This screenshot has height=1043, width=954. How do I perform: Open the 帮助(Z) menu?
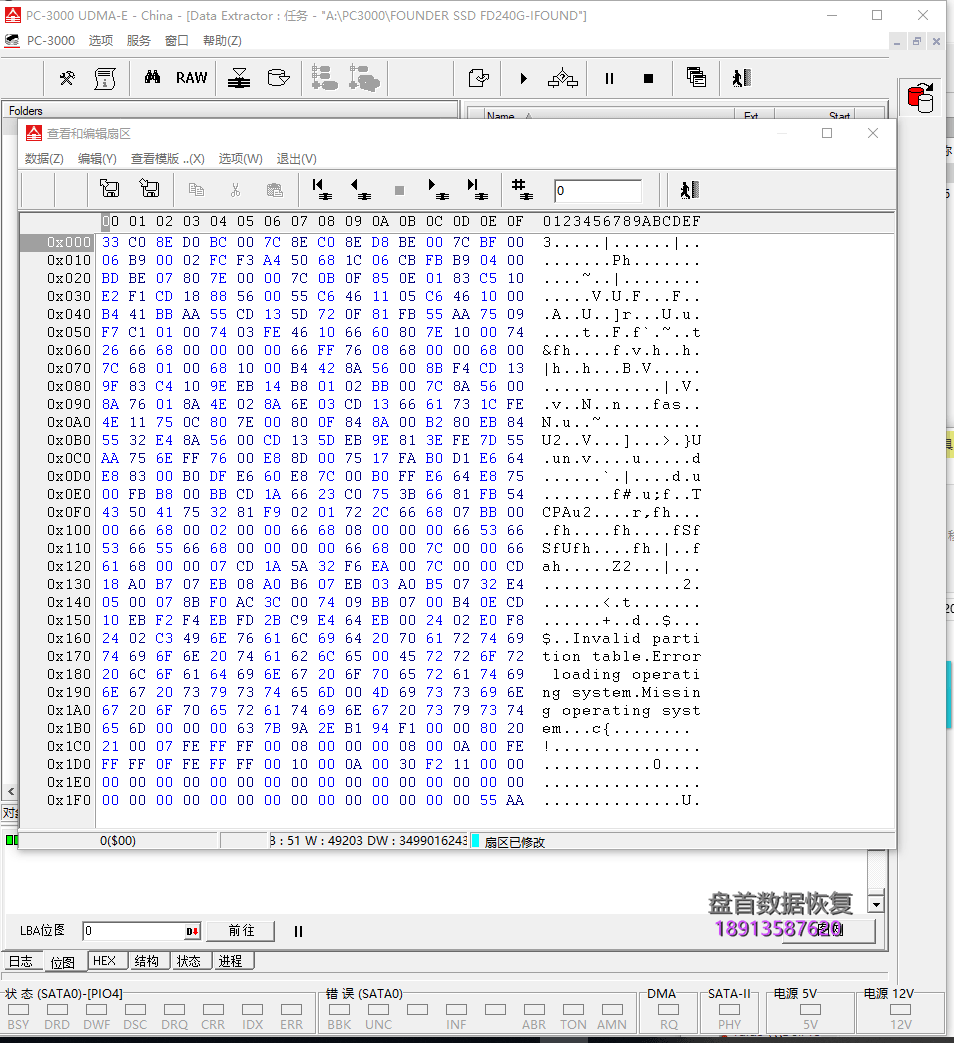[222, 41]
